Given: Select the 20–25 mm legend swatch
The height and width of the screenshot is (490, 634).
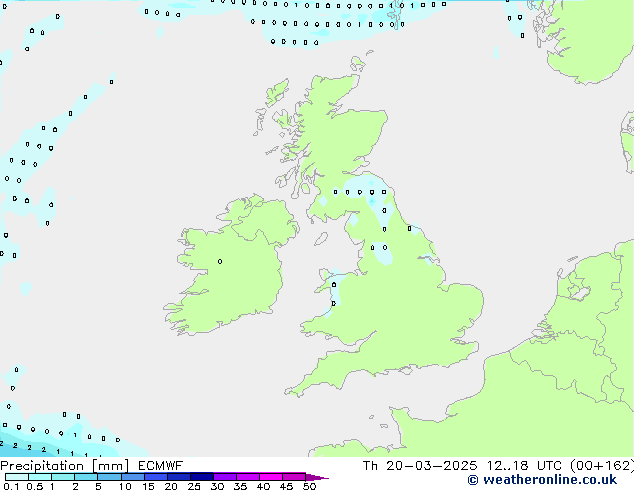Looking at the screenshot, I should coord(178,477).
